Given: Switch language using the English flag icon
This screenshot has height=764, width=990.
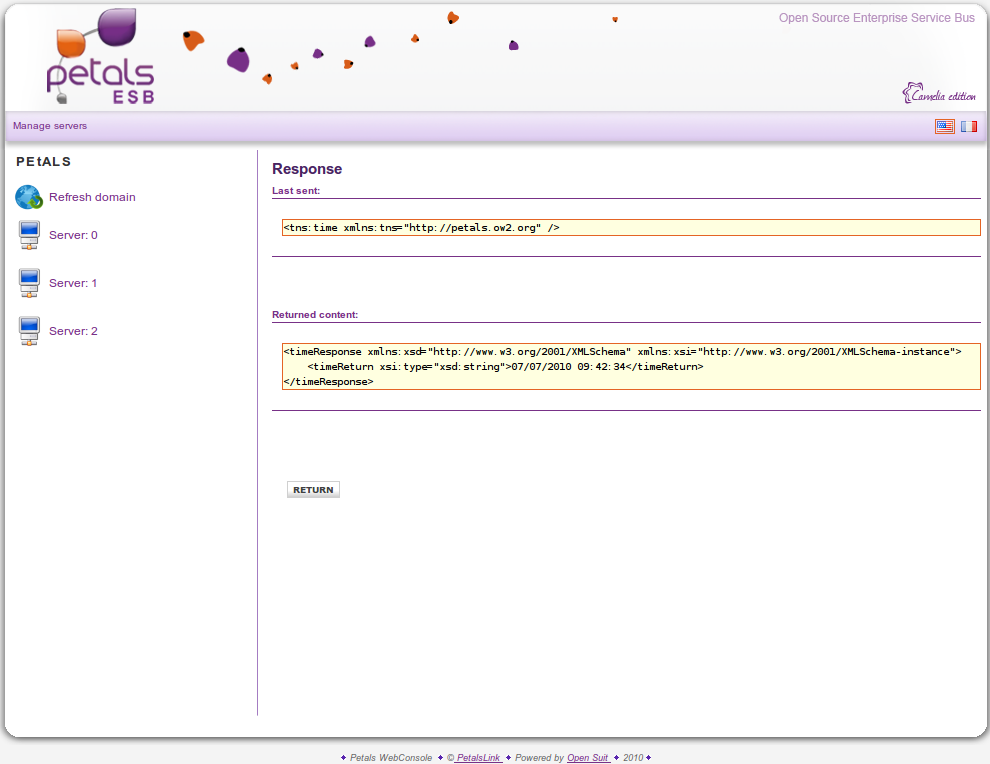Looking at the screenshot, I should point(944,126).
